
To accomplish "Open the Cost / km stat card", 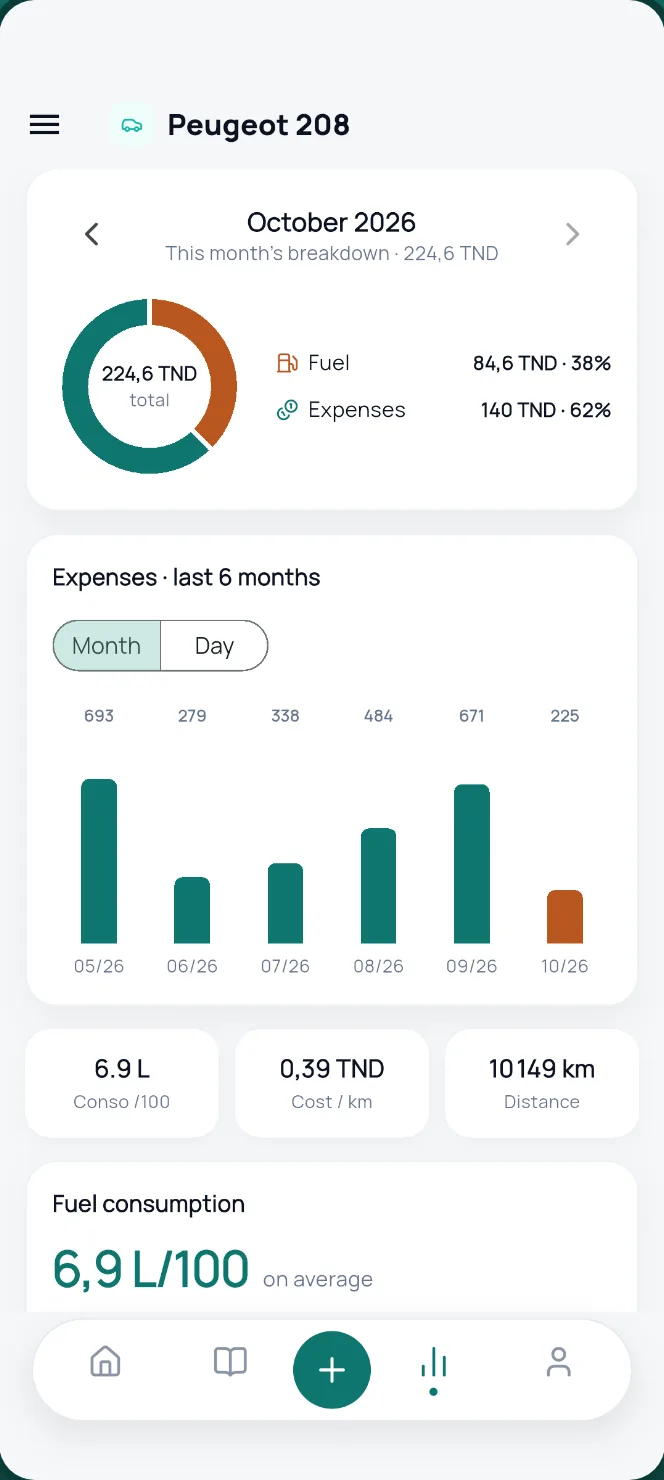I will click(332, 1083).
